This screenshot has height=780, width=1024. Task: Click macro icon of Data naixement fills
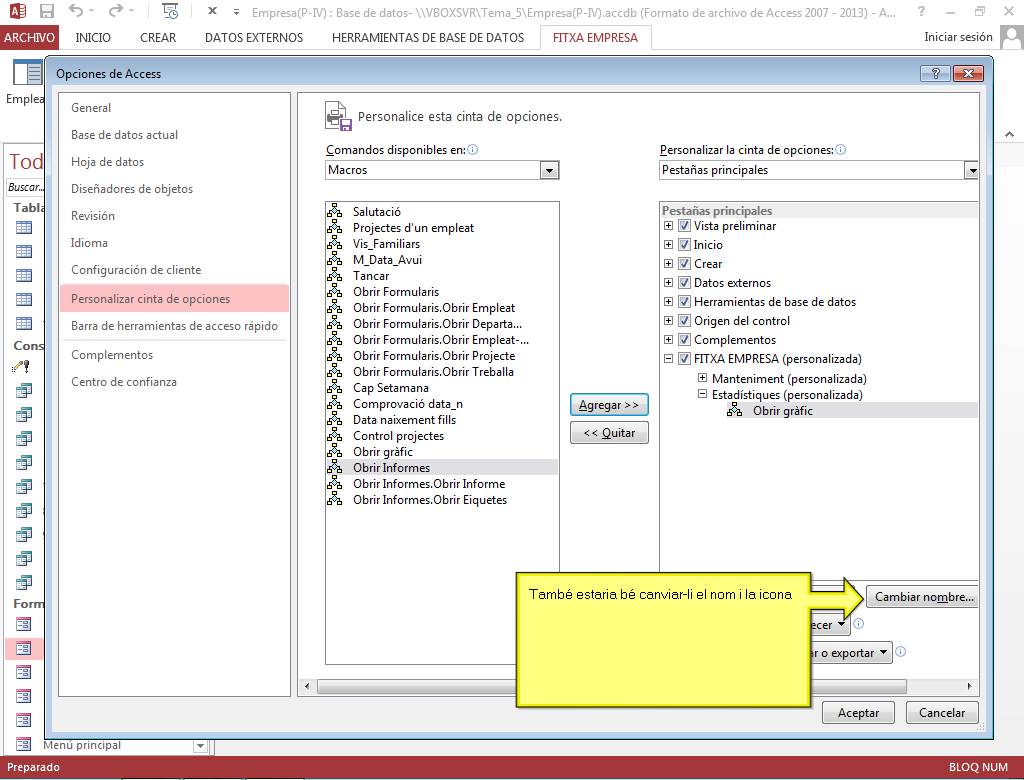[334, 419]
